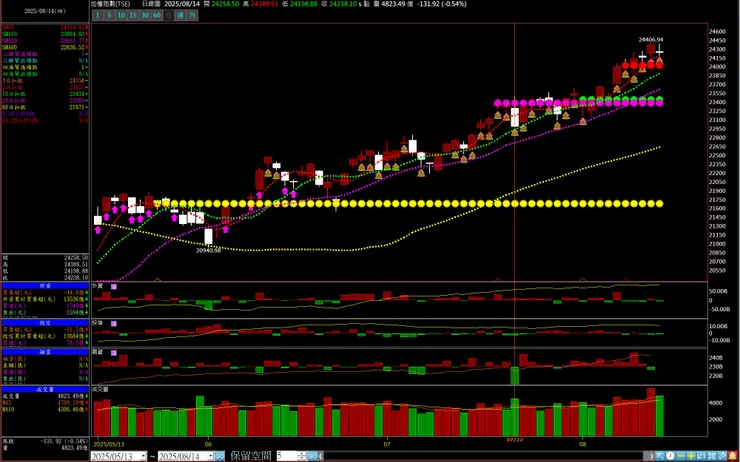The image size is (740, 462).
Task: Switch chart to 15-minute interval
Action: [133, 15]
